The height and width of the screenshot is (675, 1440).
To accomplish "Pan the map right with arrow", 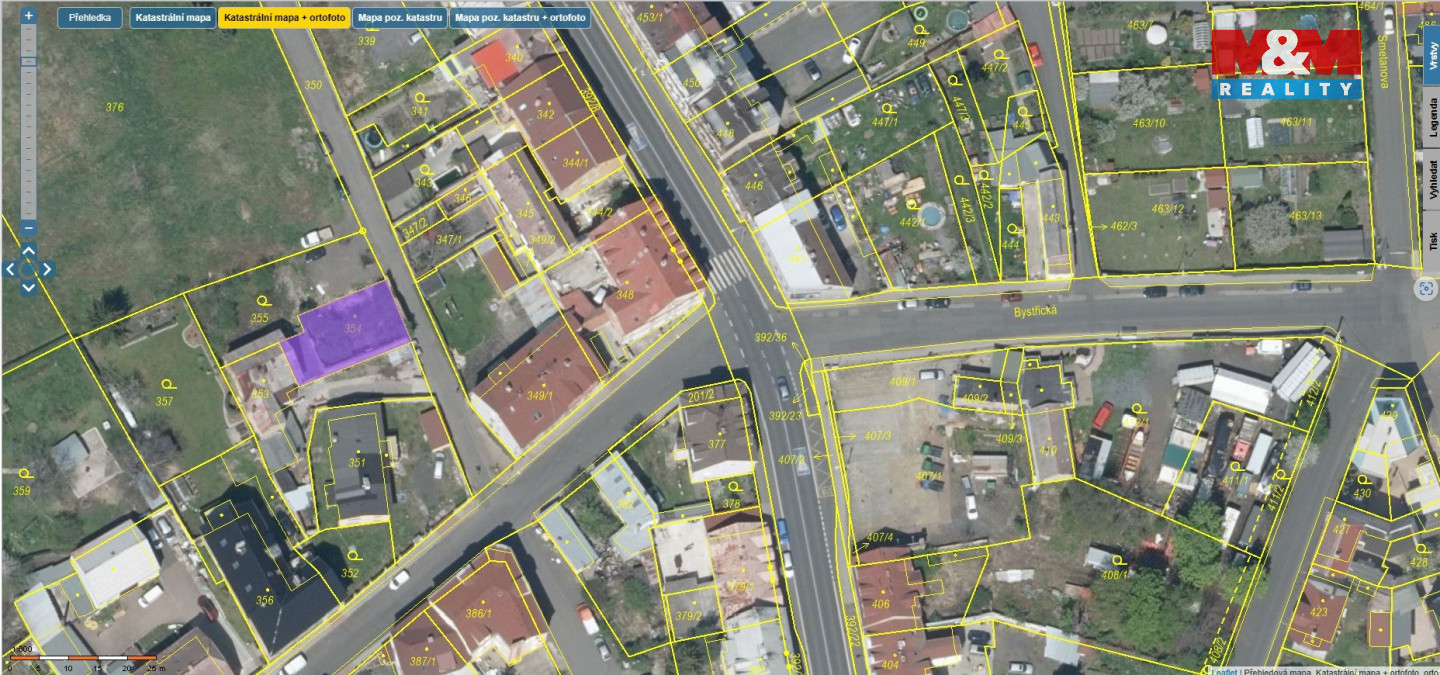I will point(47,269).
